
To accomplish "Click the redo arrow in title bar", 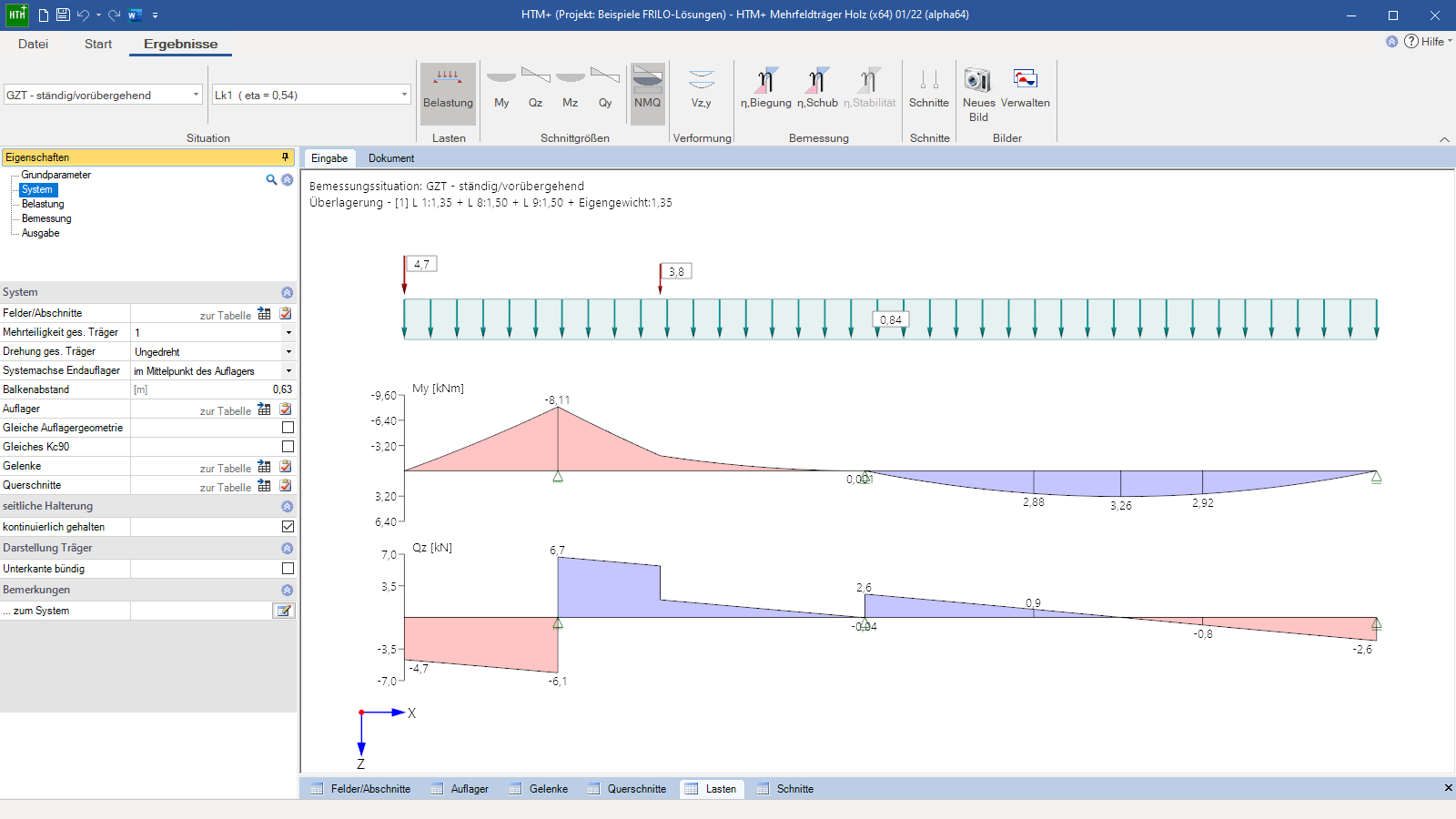I will (x=114, y=15).
